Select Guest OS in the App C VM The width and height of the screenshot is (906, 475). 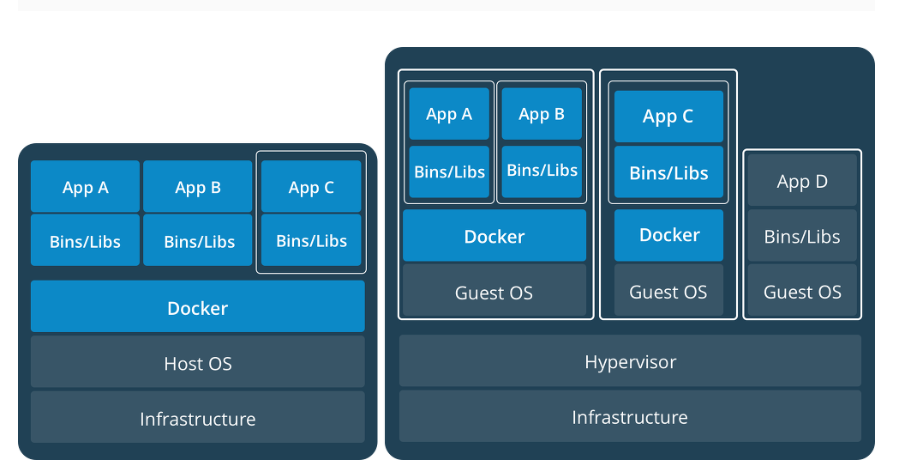coord(669,291)
